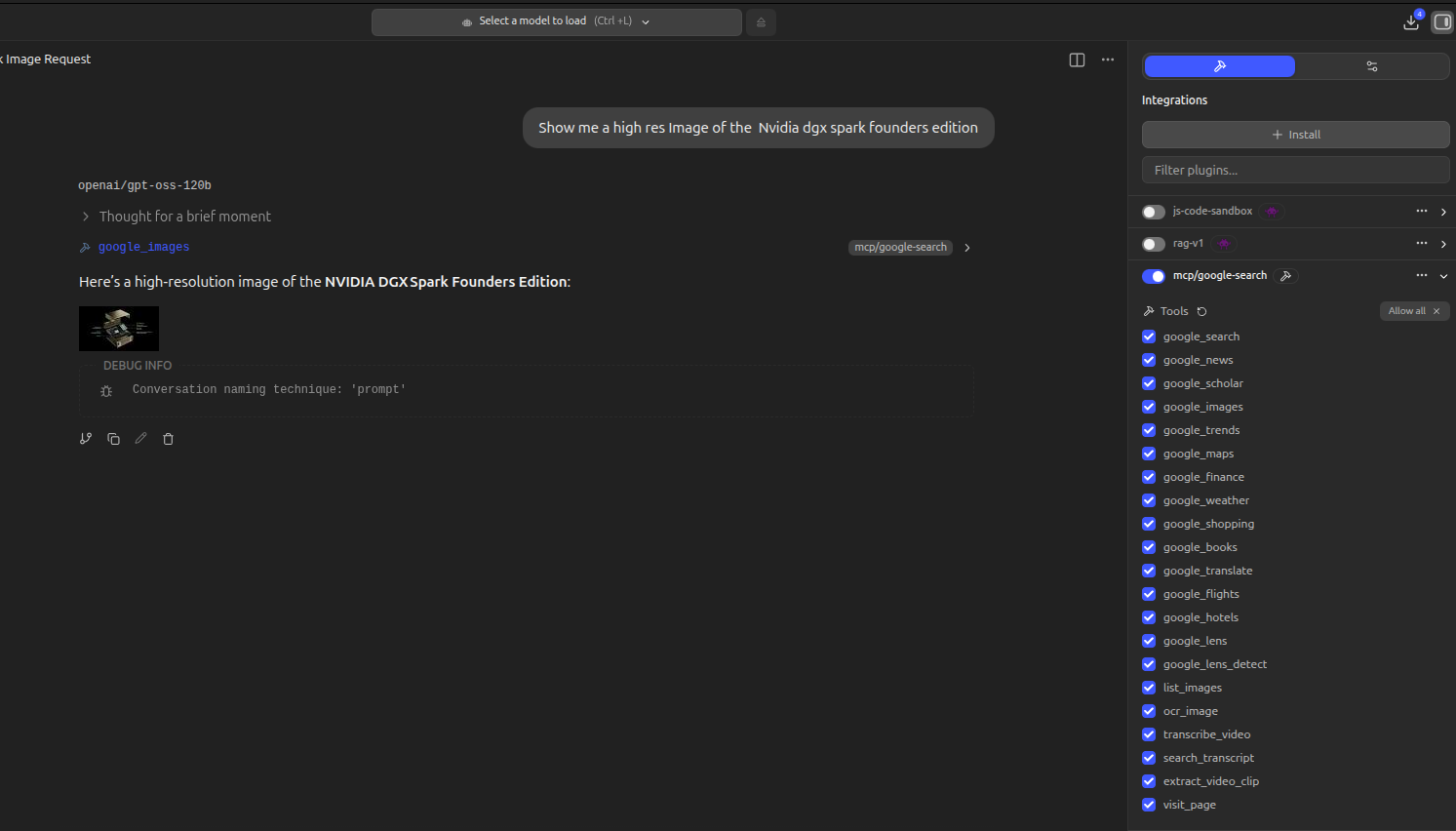The image size is (1456, 831).
Task: Uncheck the google_finance tool
Action: [1149, 477]
